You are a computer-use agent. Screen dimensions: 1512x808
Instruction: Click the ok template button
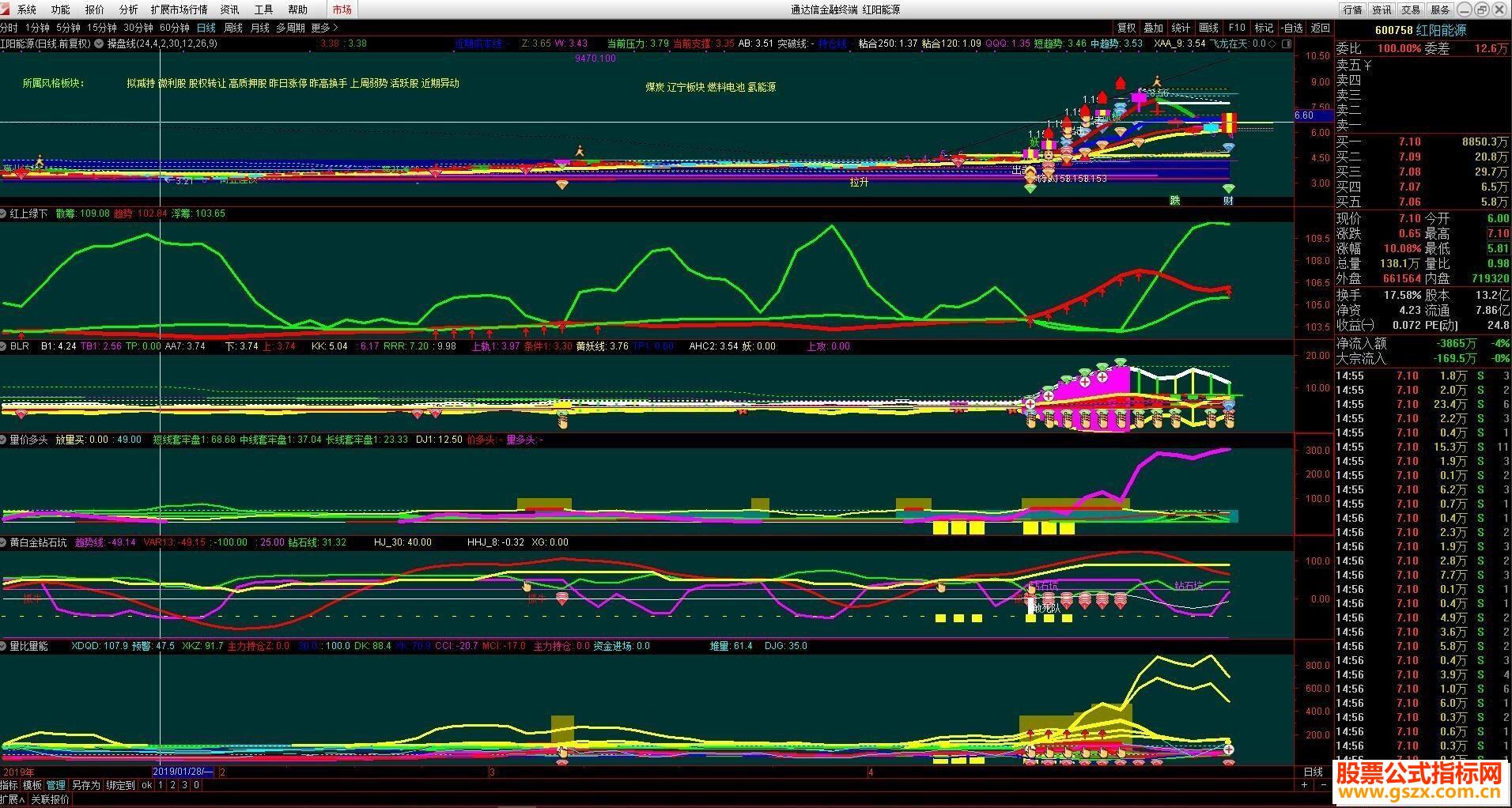click(147, 785)
